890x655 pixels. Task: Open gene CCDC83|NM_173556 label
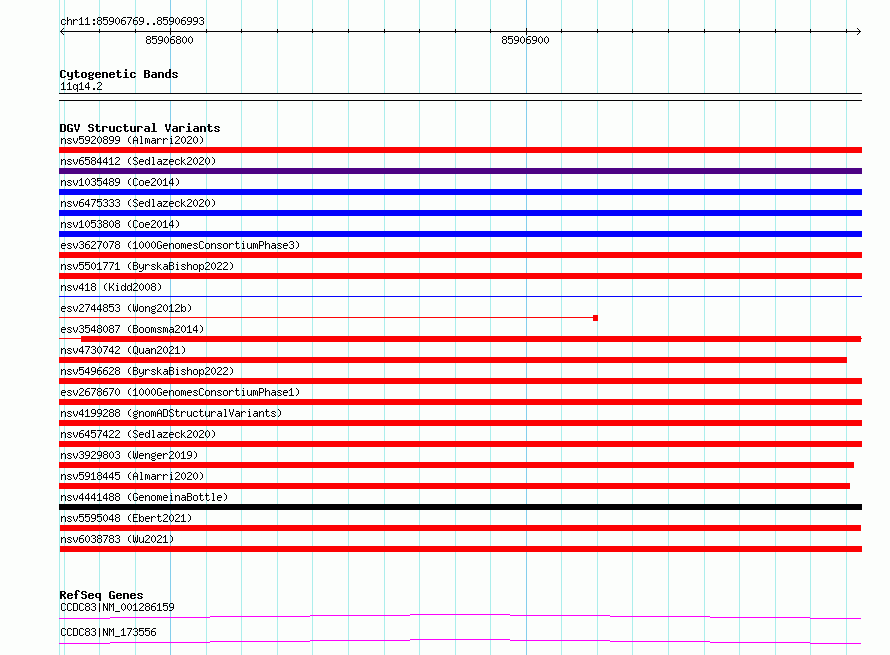click(x=108, y=632)
